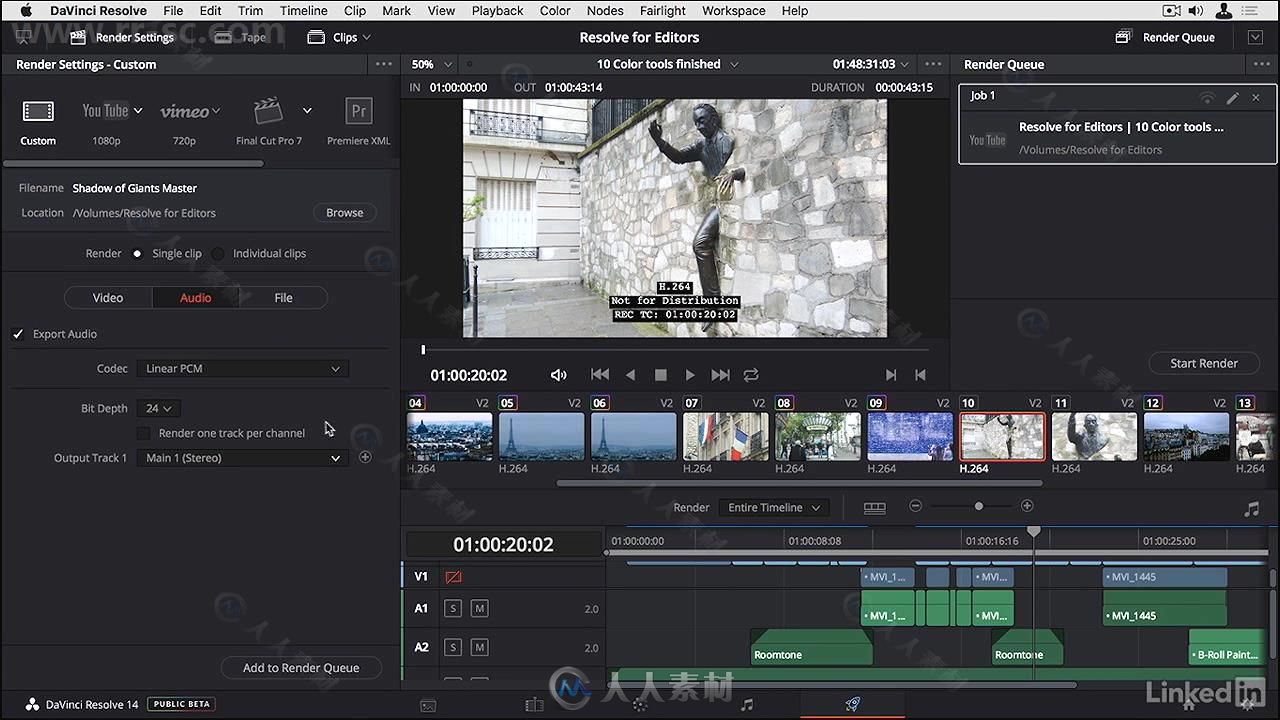Play forward in viewer

point(690,375)
